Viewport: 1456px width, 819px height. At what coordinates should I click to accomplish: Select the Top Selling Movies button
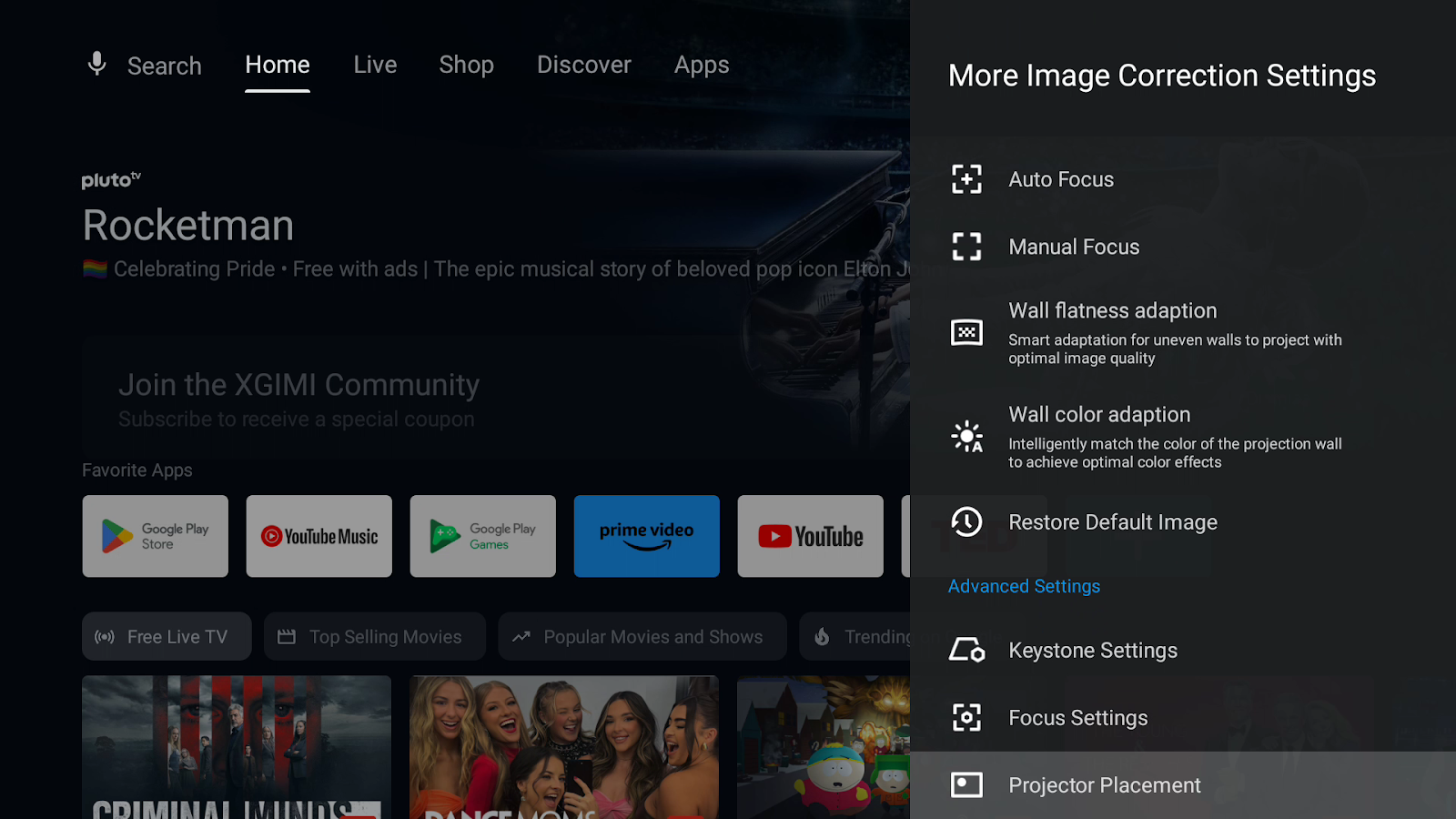click(374, 637)
